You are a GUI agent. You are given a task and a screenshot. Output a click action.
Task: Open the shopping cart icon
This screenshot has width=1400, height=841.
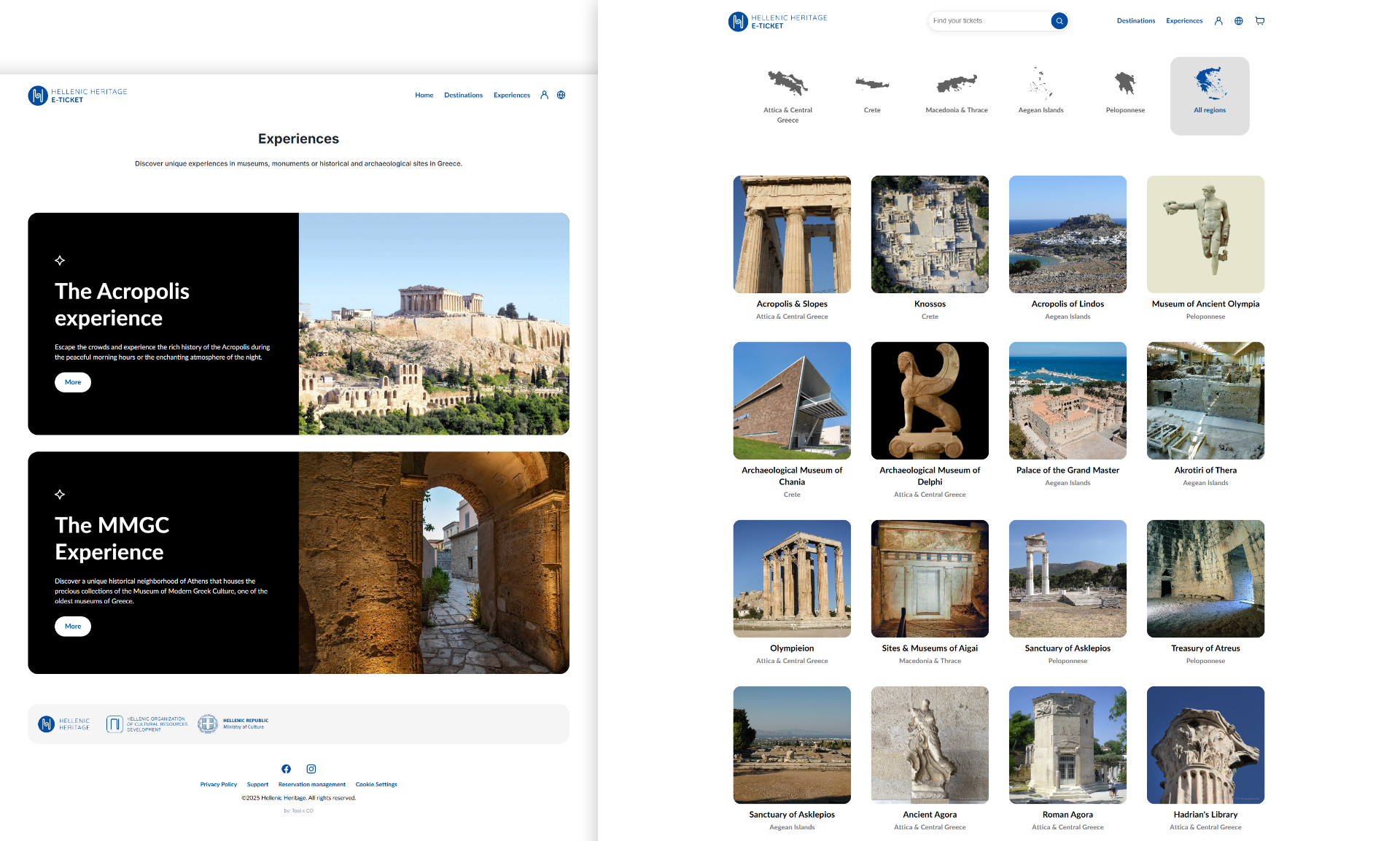pos(1259,21)
